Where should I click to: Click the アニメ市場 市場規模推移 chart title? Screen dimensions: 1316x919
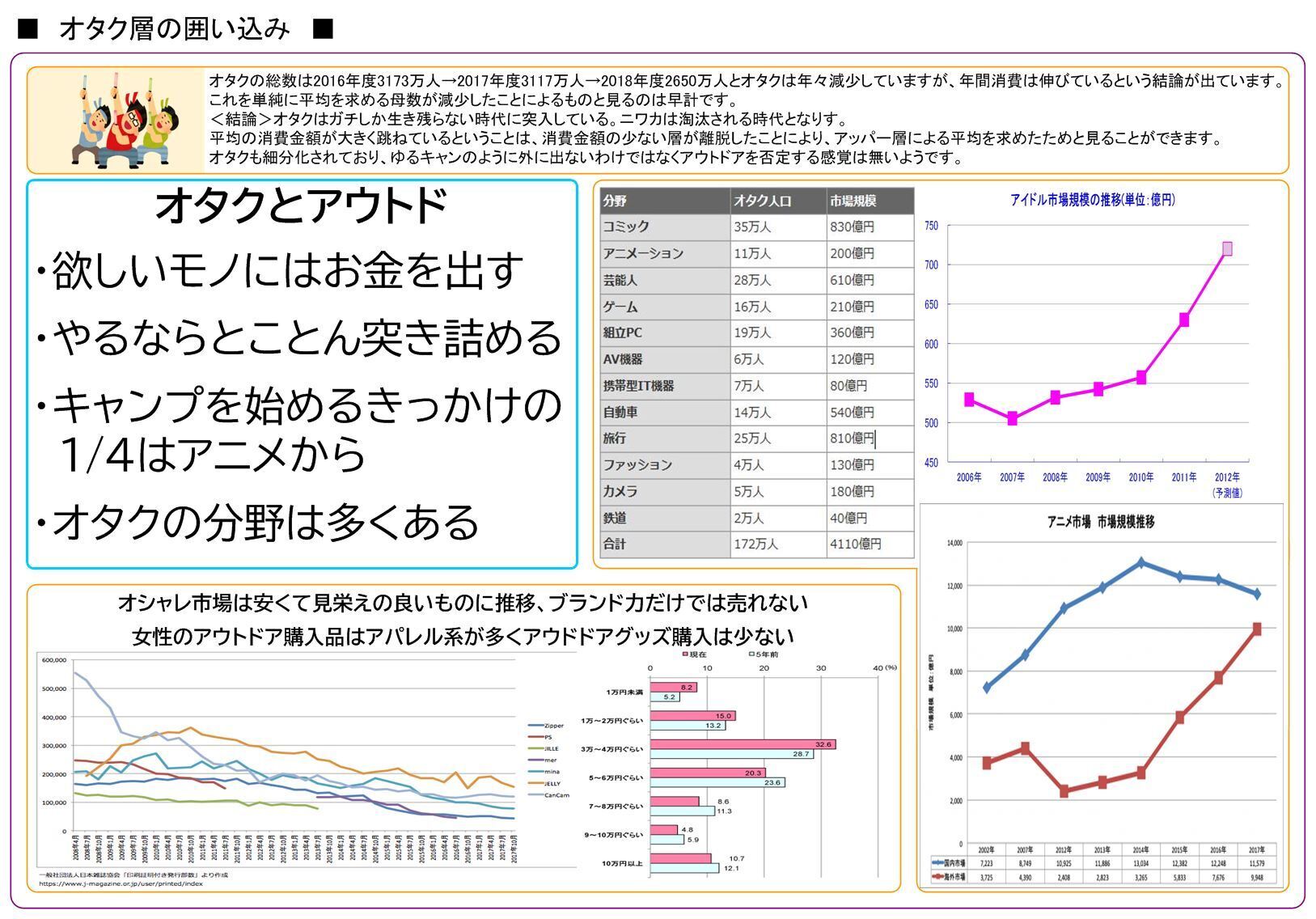[1100, 523]
